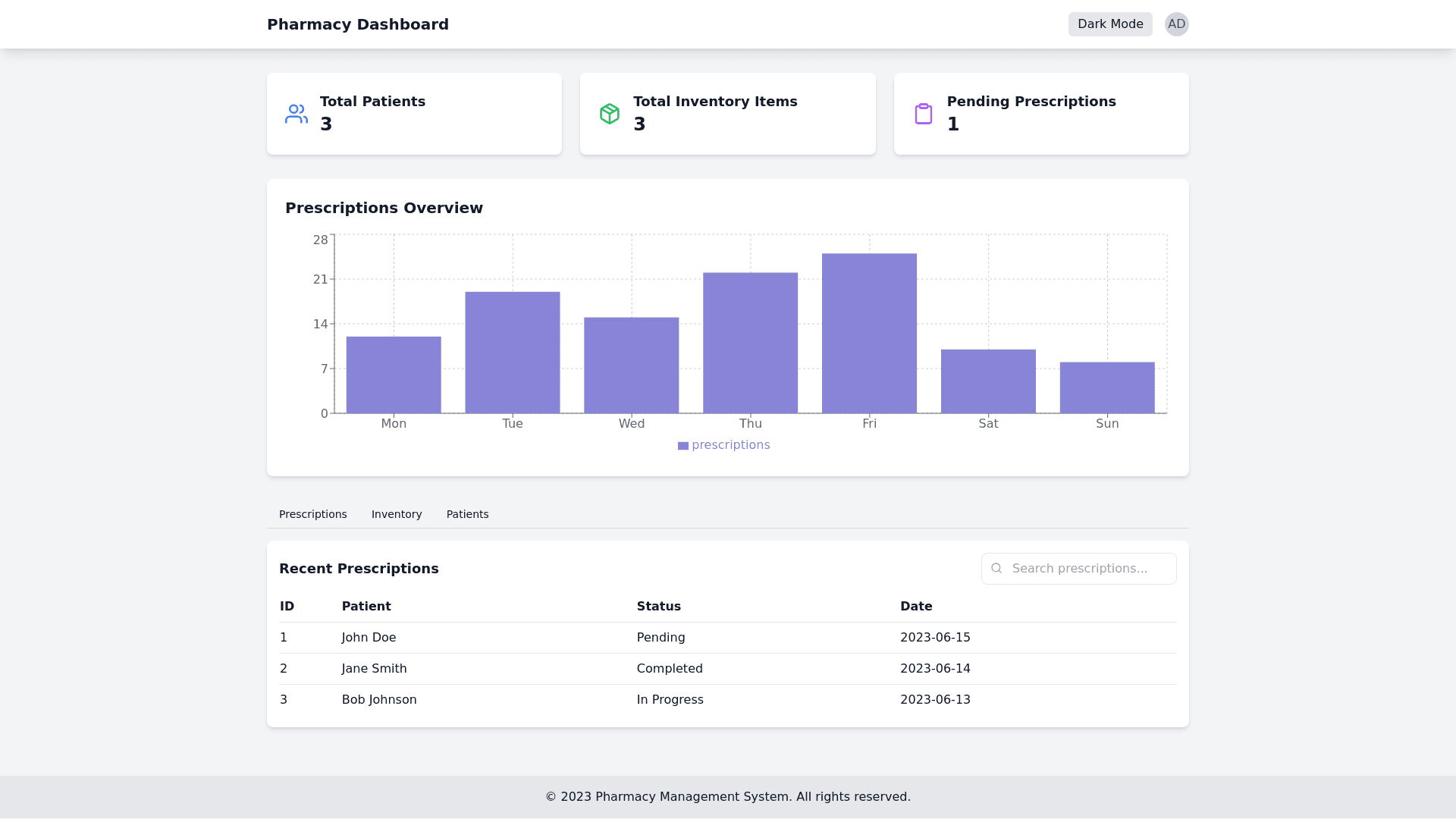1456x819 pixels.
Task: Switch to the Inventory tab
Action: [x=397, y=514]
